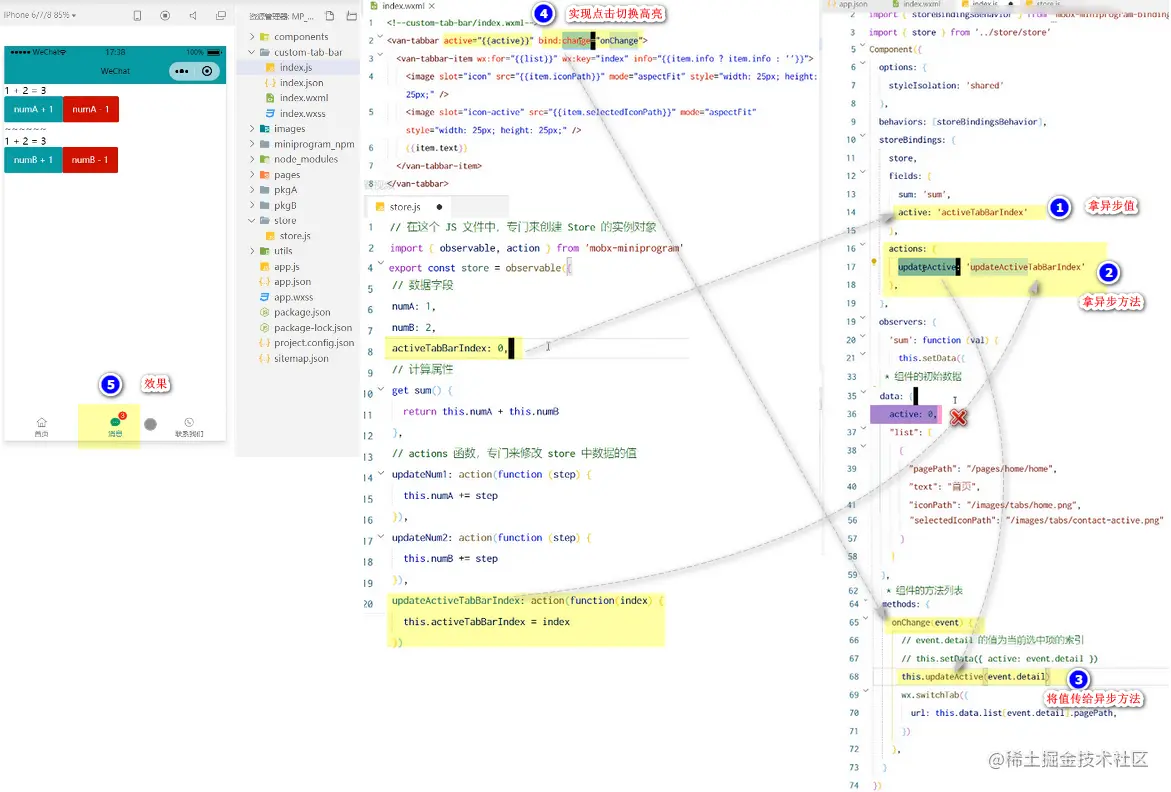Click the record icon in simulator toolbar
The width and height of the screenshot is (1171, 792).
(x=165, y=16)
